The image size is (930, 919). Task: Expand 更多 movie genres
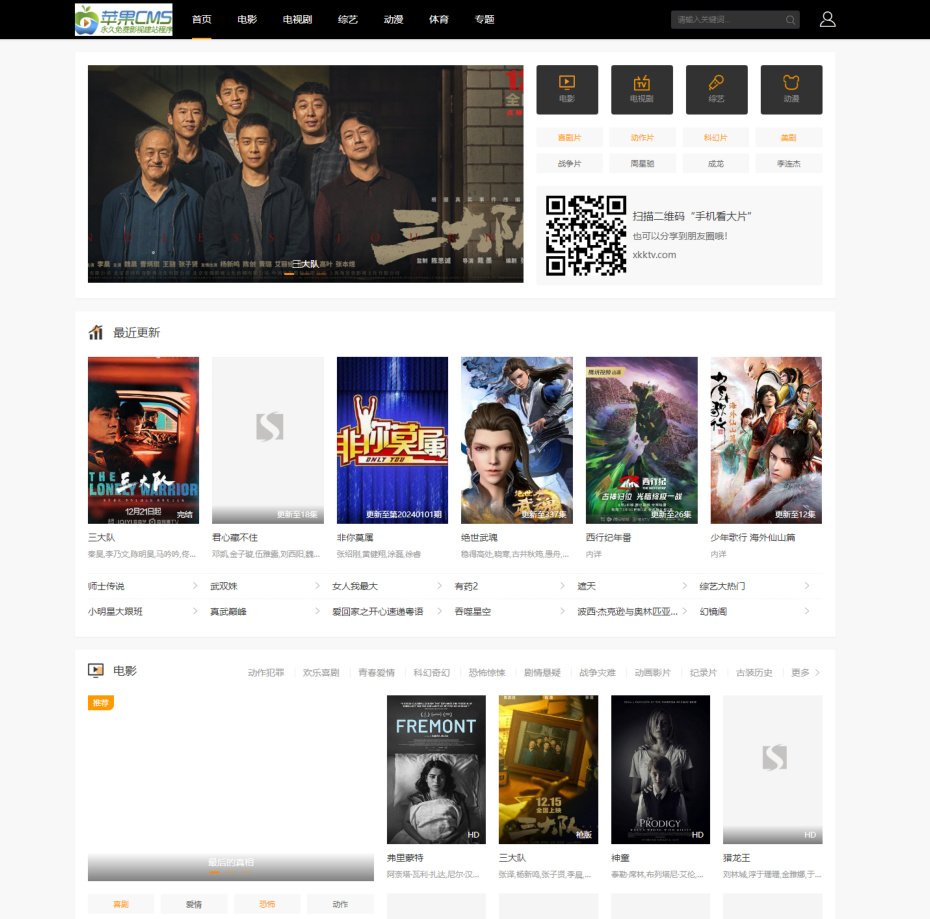click(x=805, y=673)
